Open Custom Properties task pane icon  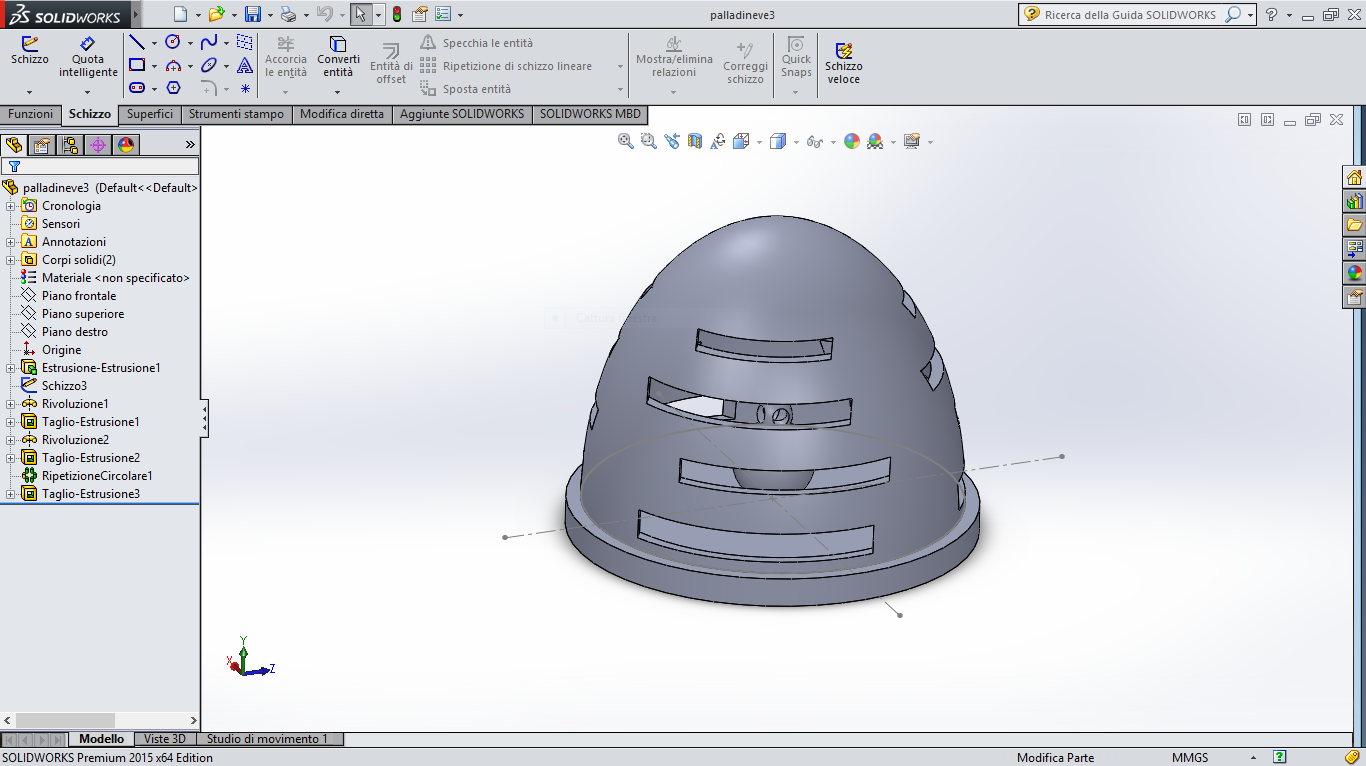tap(1354, 297)
